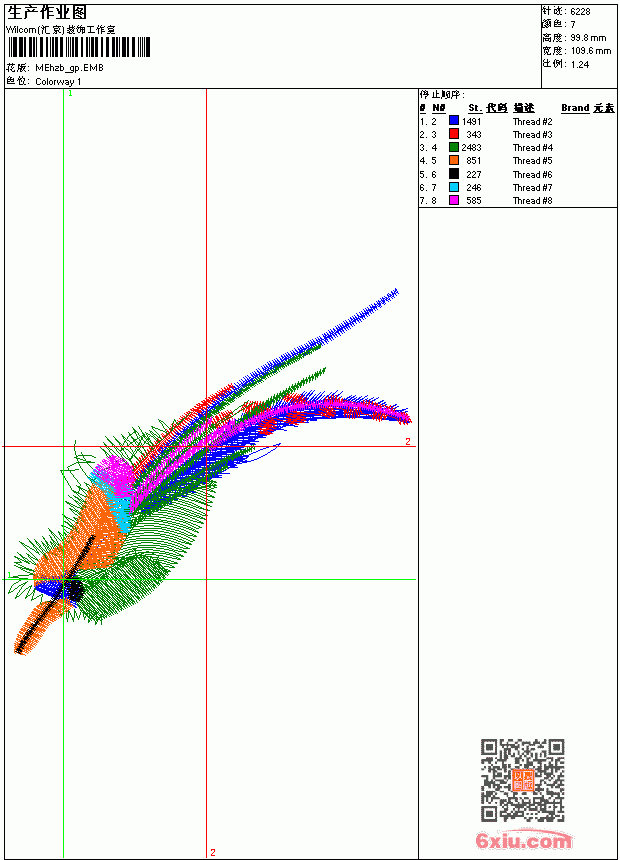Viewport: 620px width, 860px height.
Task: Click the barcode under the studio name
Action: 78,47
